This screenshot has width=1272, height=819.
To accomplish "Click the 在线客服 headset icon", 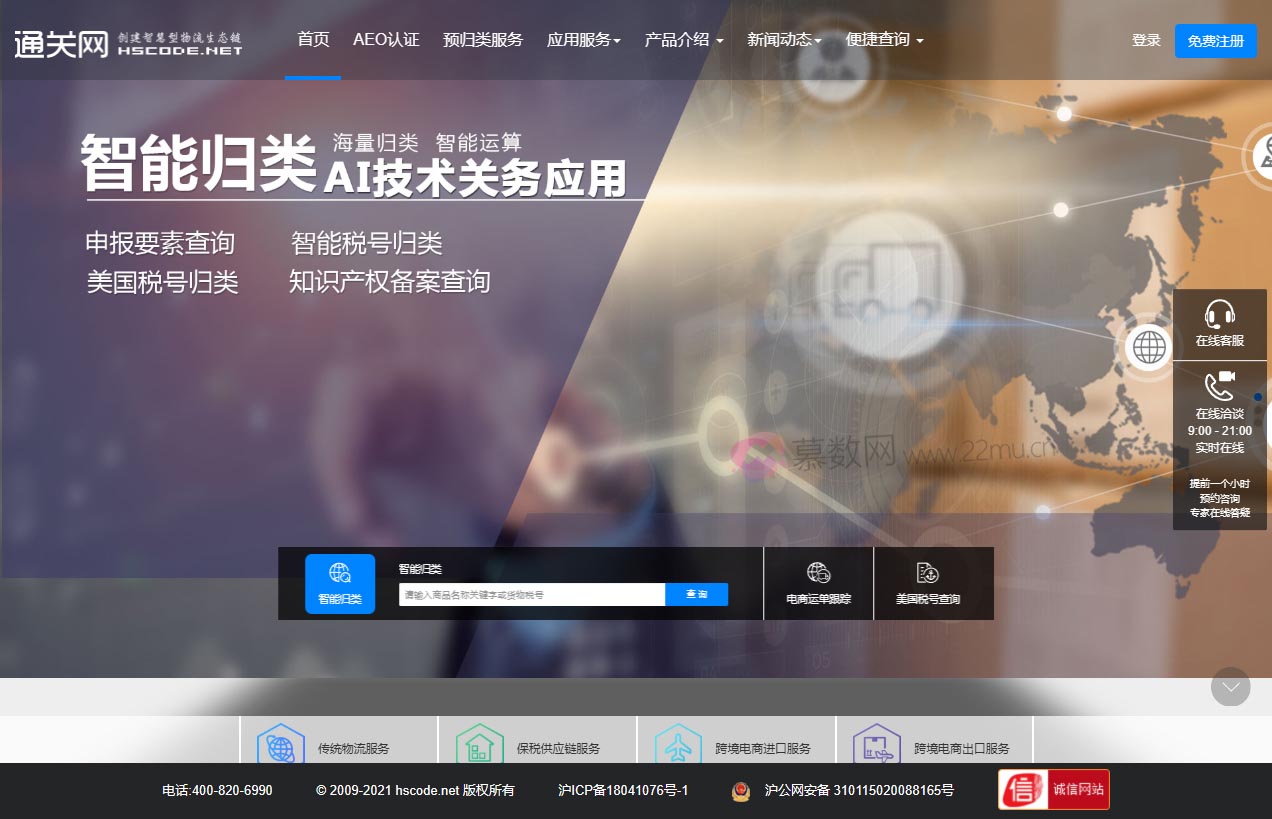I will tap(1219, 312).
